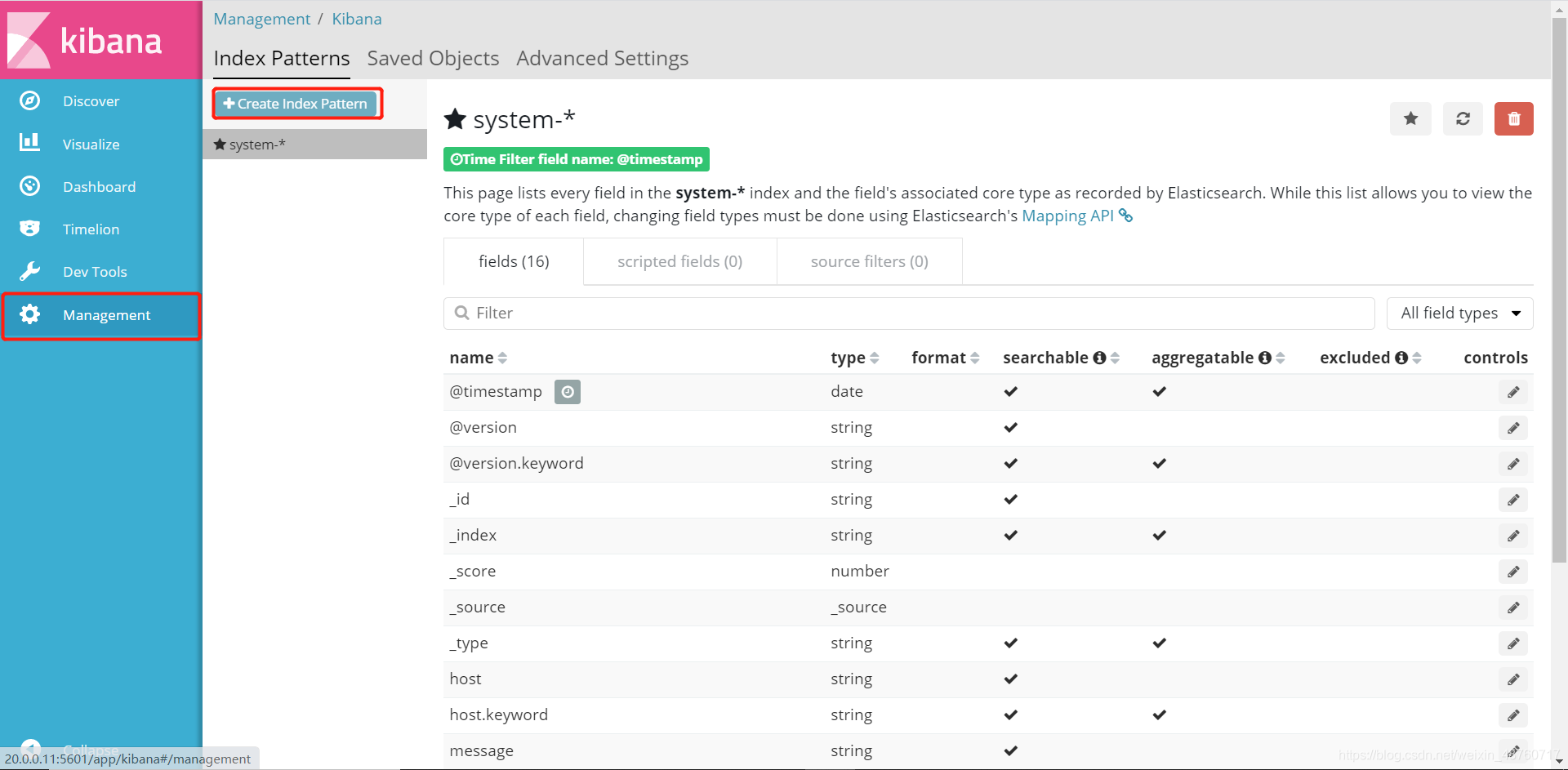Click searchable info icon in header
This screenshot has width=1568, height=770.
click(x=1099, y=358)
